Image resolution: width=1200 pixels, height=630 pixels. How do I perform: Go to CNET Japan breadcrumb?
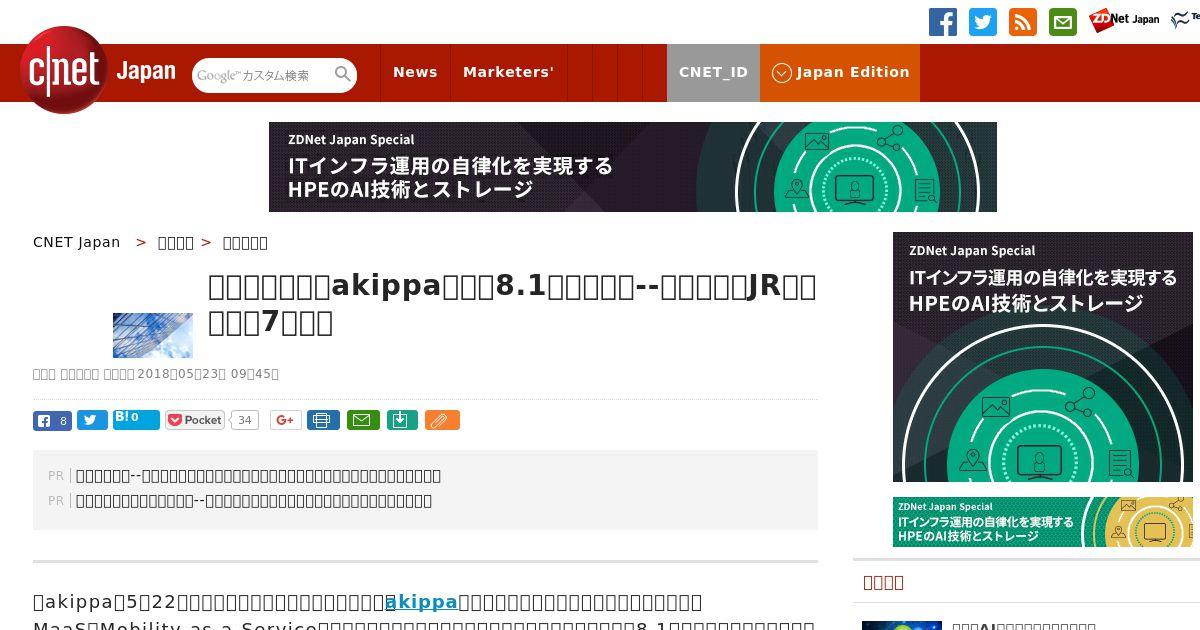(x=77, y=242)
